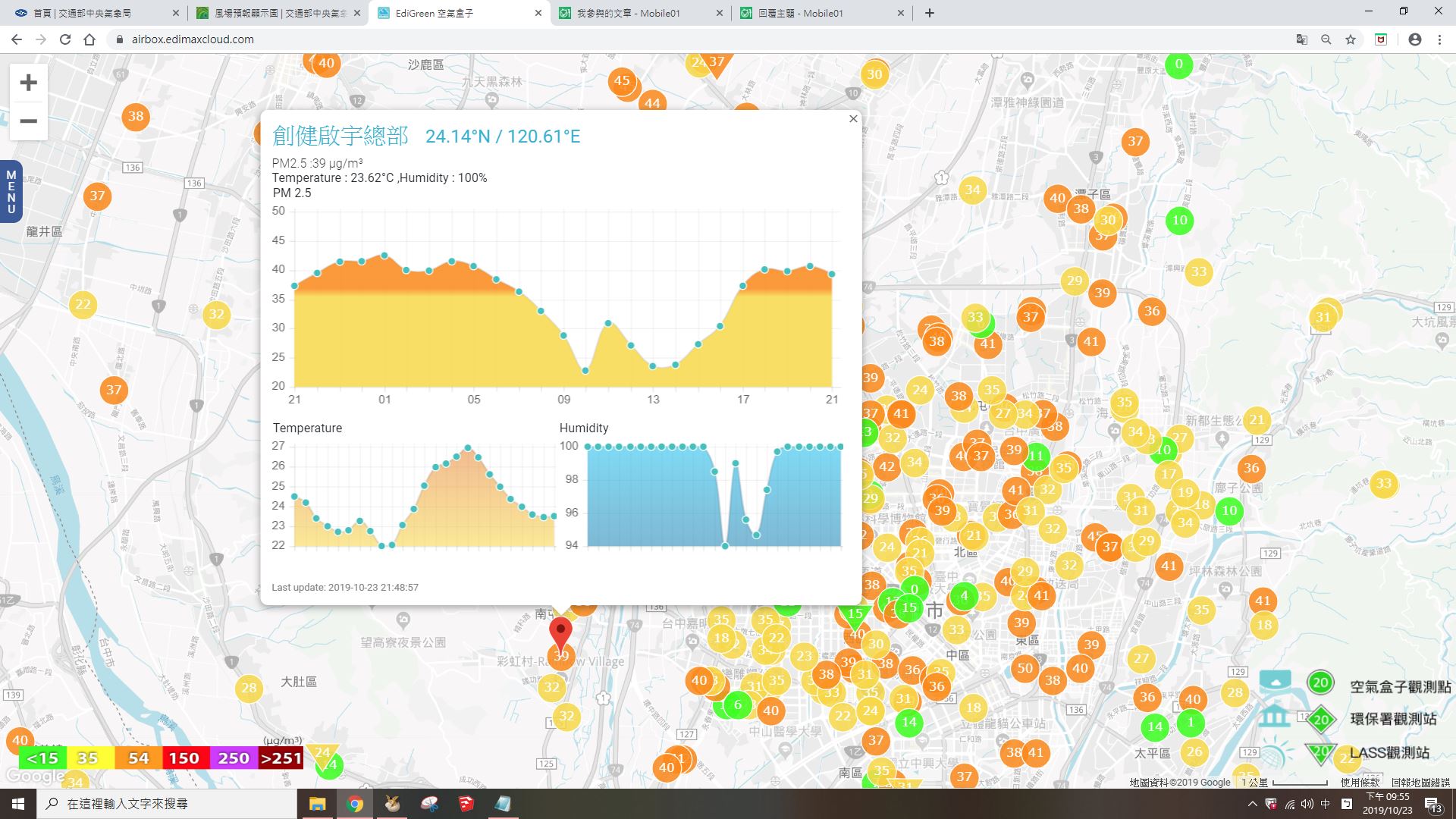Open the Windows notification center

[x=1432, y=804]
